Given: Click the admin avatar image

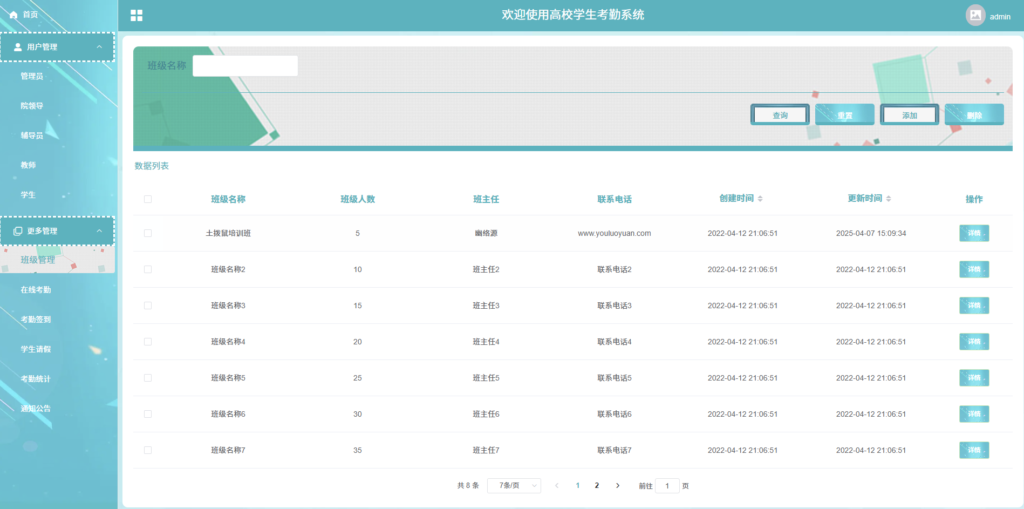Looking at the screenshot, I should pyautogui.click(x=975, y=16).
